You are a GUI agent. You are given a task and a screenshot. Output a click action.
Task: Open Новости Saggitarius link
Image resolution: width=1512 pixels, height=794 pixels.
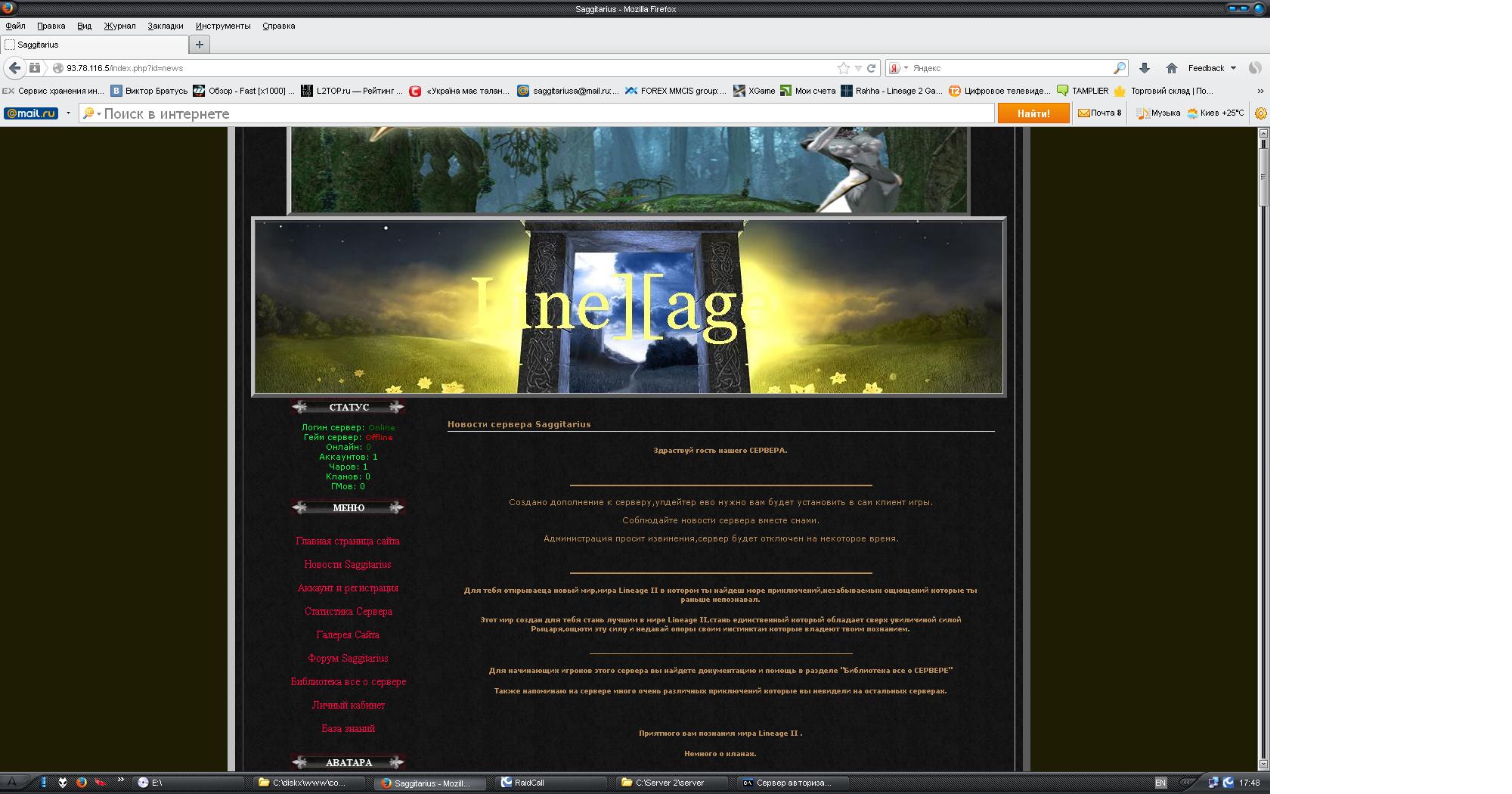[x=348, y=565]
